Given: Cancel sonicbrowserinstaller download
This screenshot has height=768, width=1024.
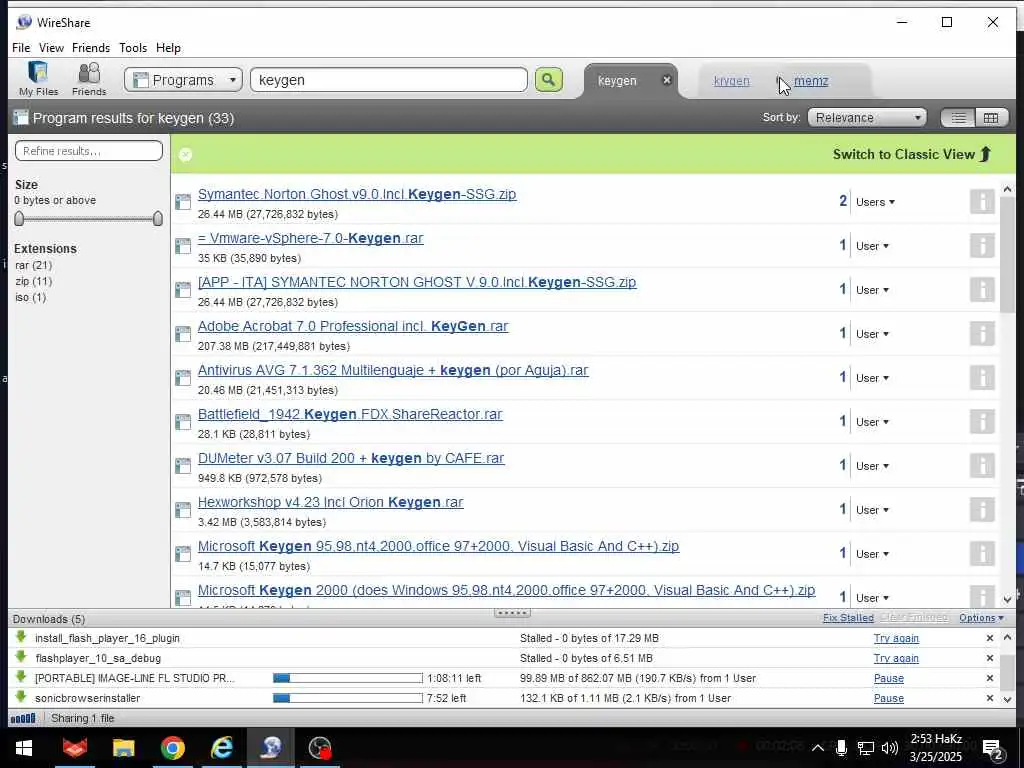Looking at the screenshot, I should (989, 698).
